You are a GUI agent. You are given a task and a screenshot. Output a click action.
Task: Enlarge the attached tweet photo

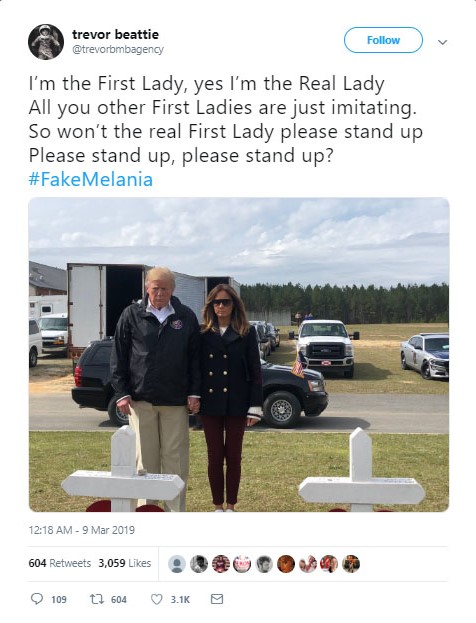click(x=239, y=355)
